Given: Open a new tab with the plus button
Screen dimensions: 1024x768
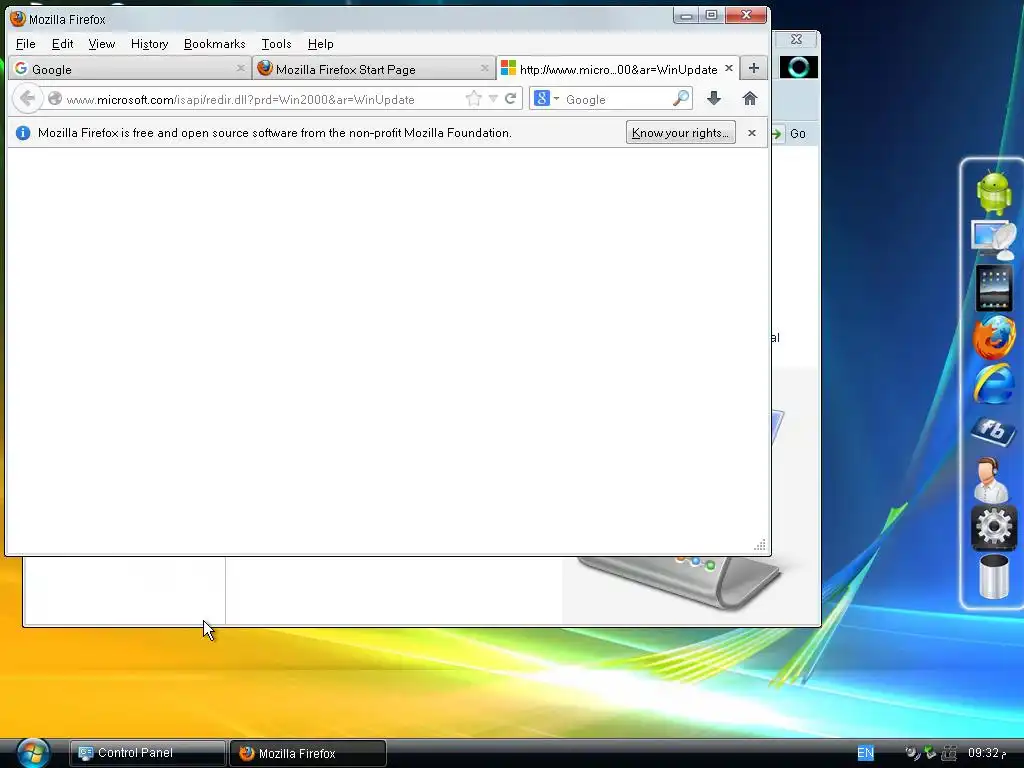Looking at the screenshot, I should point(754,68).
